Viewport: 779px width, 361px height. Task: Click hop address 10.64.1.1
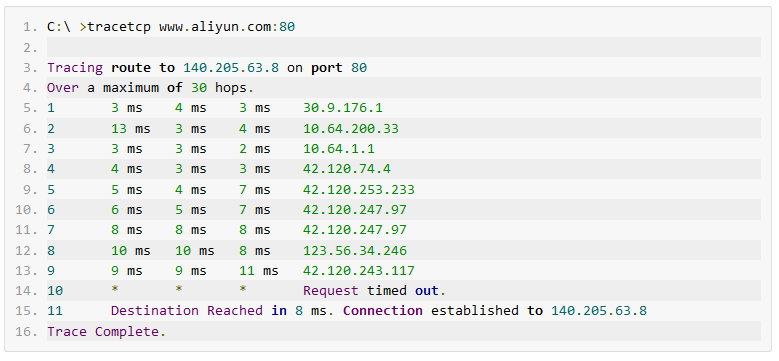339,149
